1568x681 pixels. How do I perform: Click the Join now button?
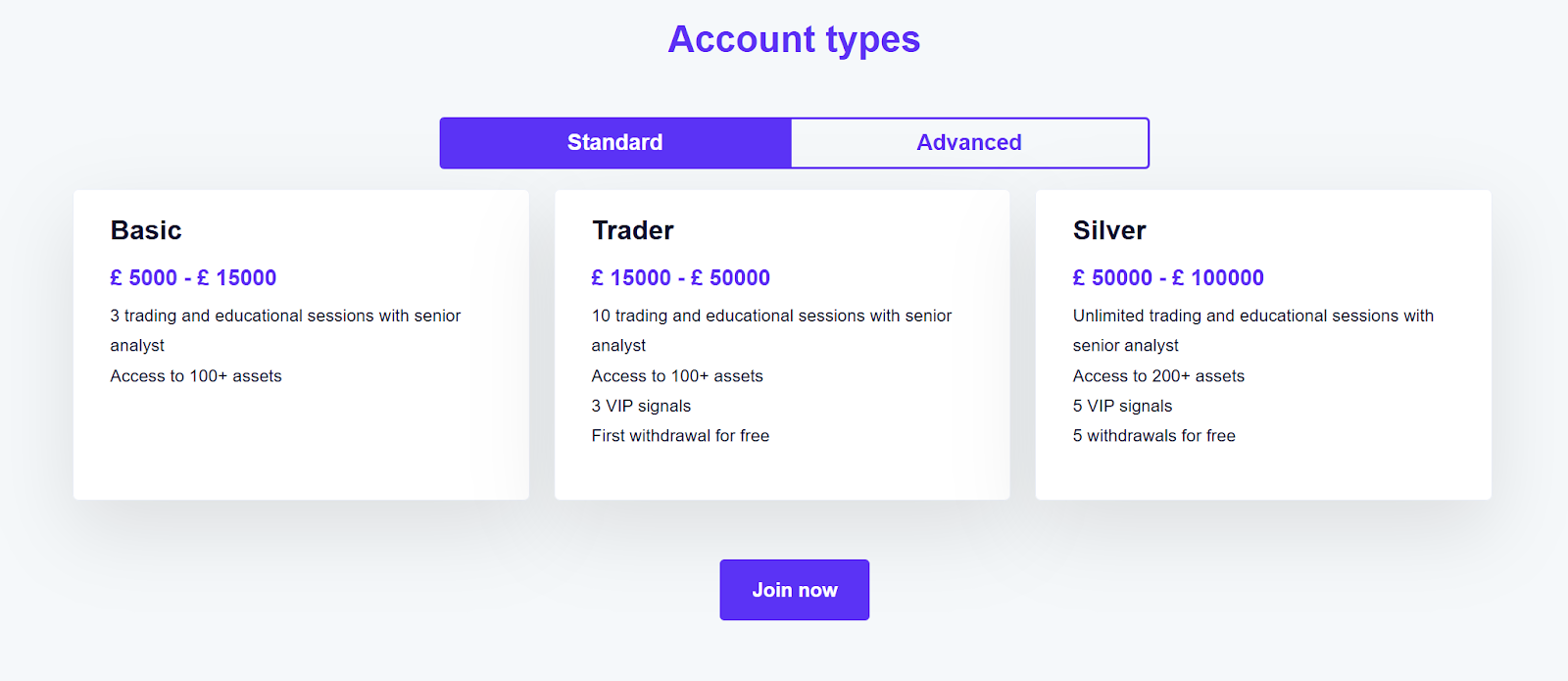pyautogui.click(x=794, y=590)
